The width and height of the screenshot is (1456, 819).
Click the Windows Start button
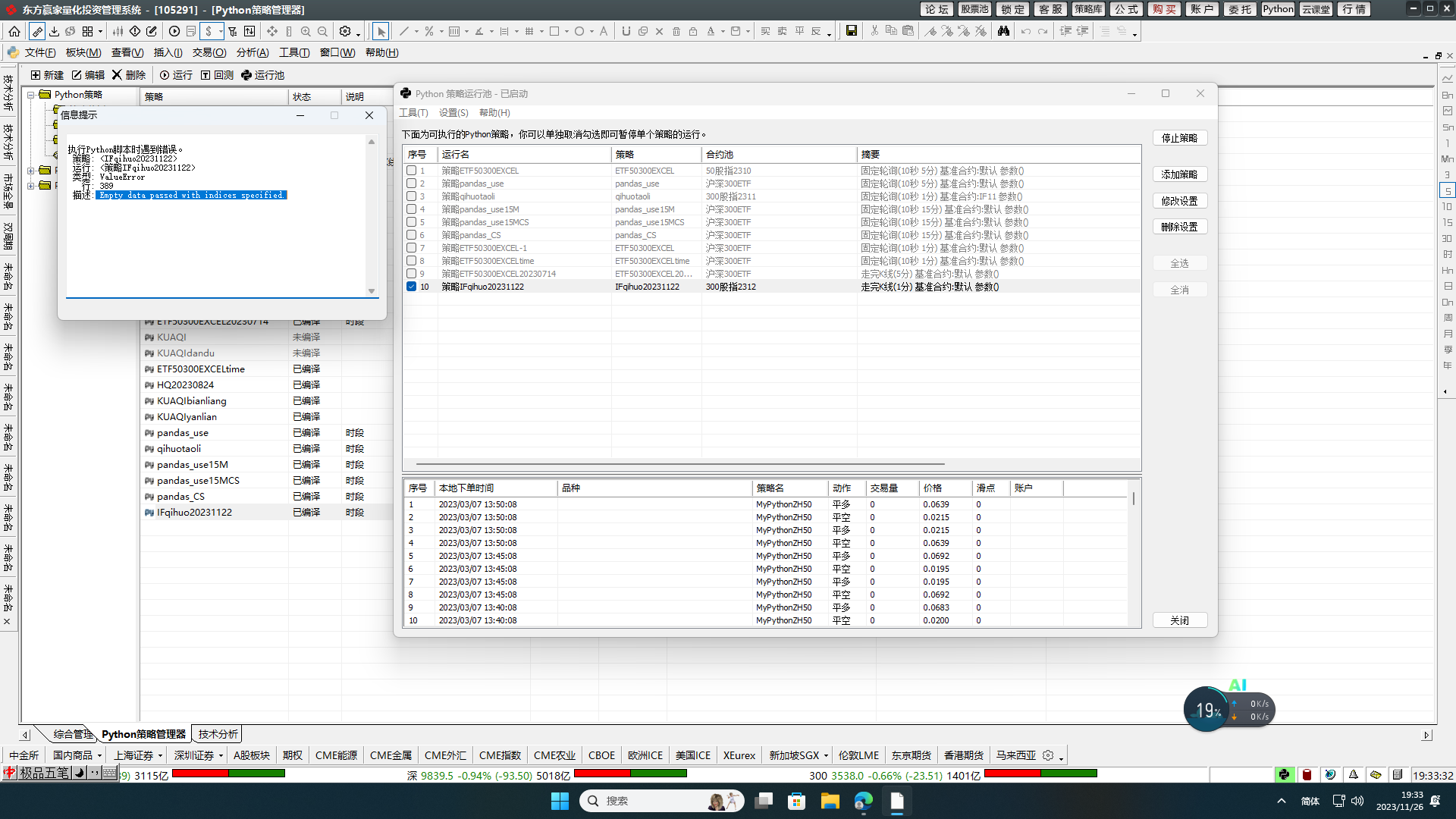pyautogui.click(x=560, y=801)
